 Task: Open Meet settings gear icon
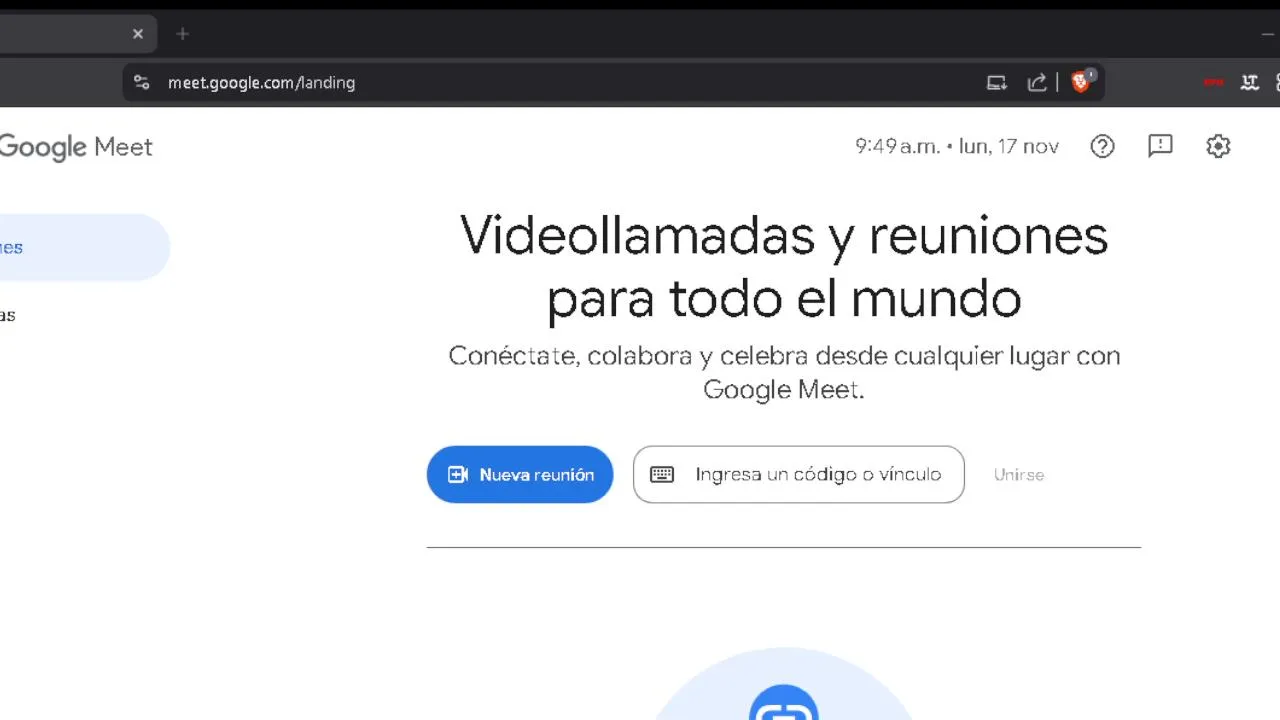(x=1218, y=147)
